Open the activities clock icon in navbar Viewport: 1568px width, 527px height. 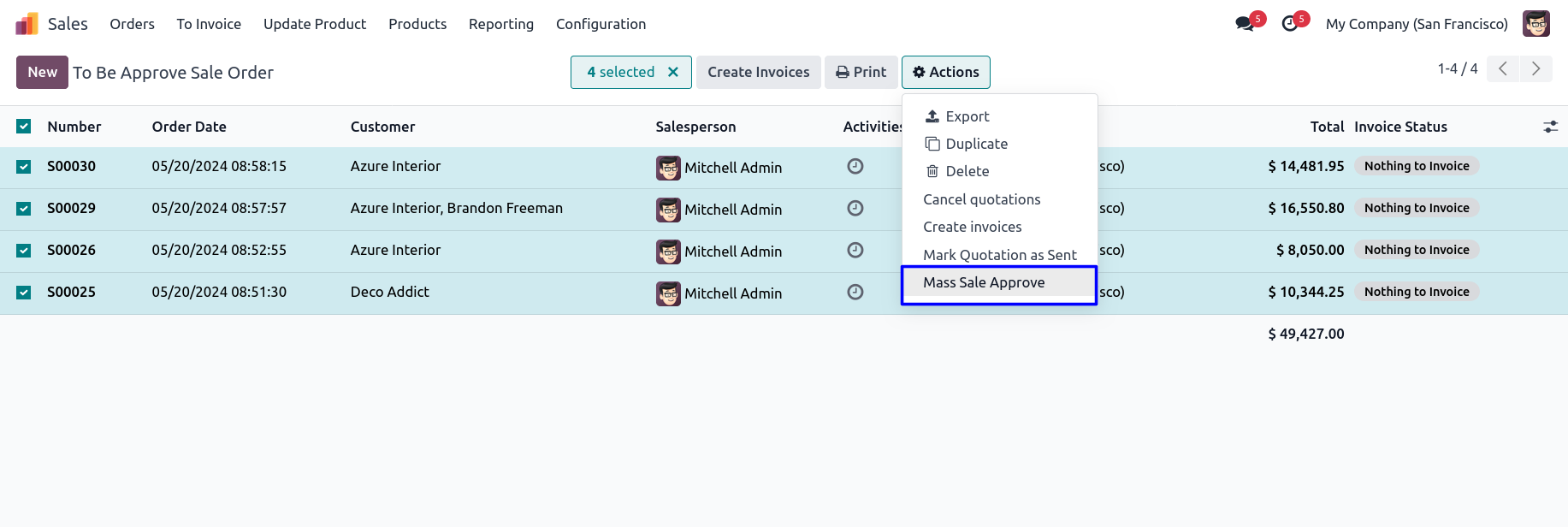click(x=1290, y=24)
